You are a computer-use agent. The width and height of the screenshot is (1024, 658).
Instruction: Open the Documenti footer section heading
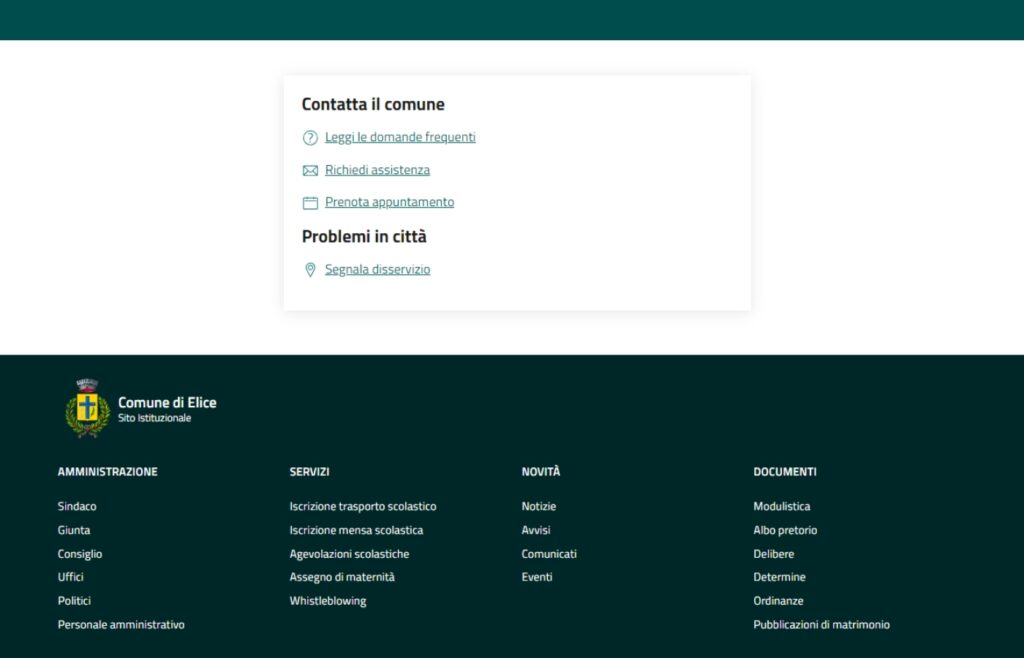pos(785,472)
